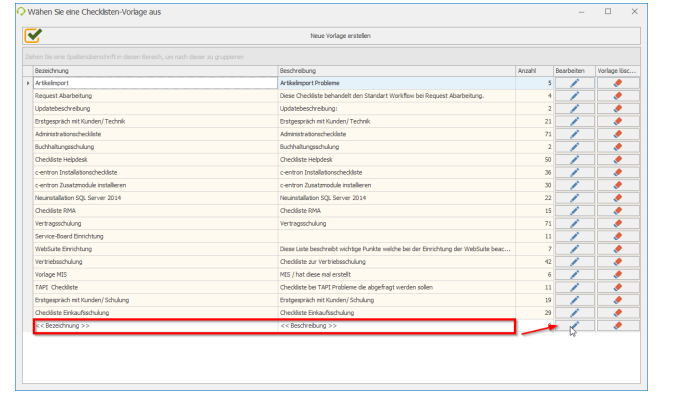Click the pencil edit icon for Artikelimport

(575, 83)
